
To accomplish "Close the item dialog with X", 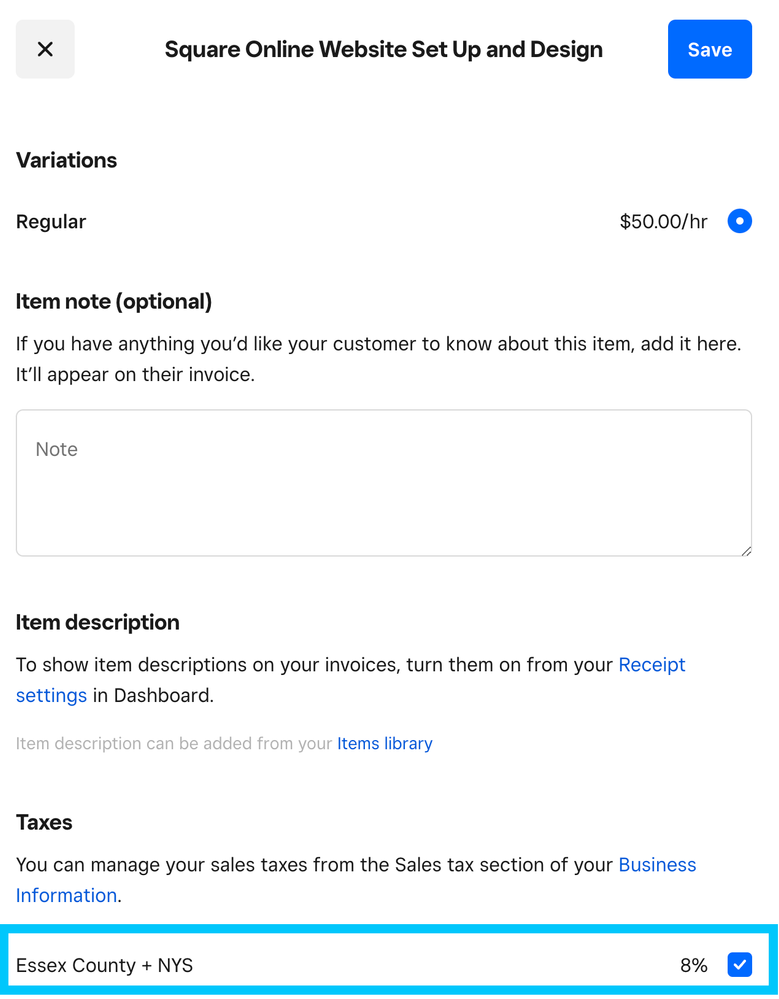I will click(x=45, y=49).
